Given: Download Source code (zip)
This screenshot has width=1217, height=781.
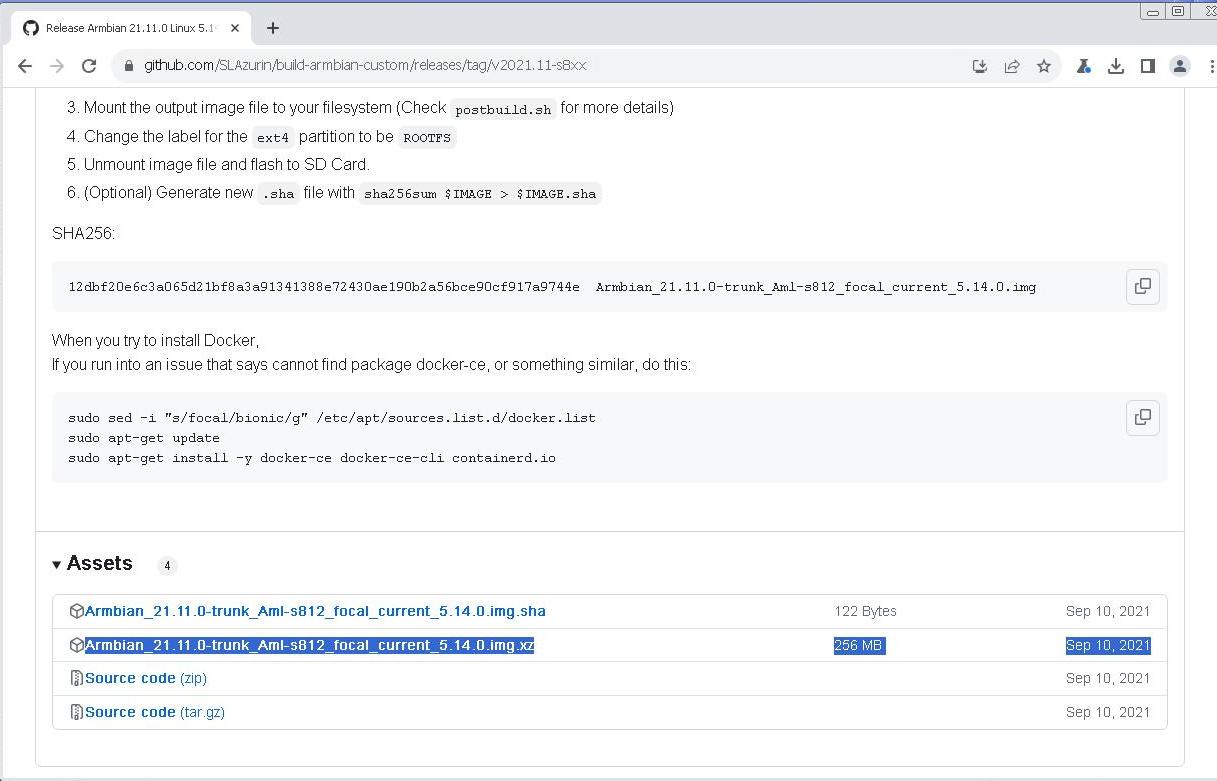Looking at the screenshot, I should (146, 678).
